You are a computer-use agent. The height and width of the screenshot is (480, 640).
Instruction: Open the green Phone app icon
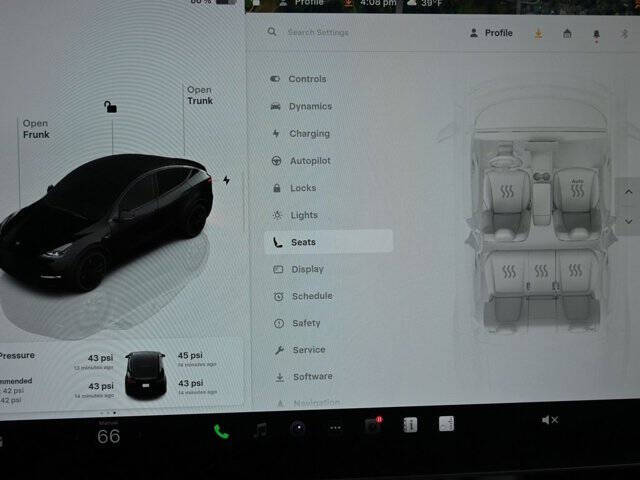click(221, 431)
